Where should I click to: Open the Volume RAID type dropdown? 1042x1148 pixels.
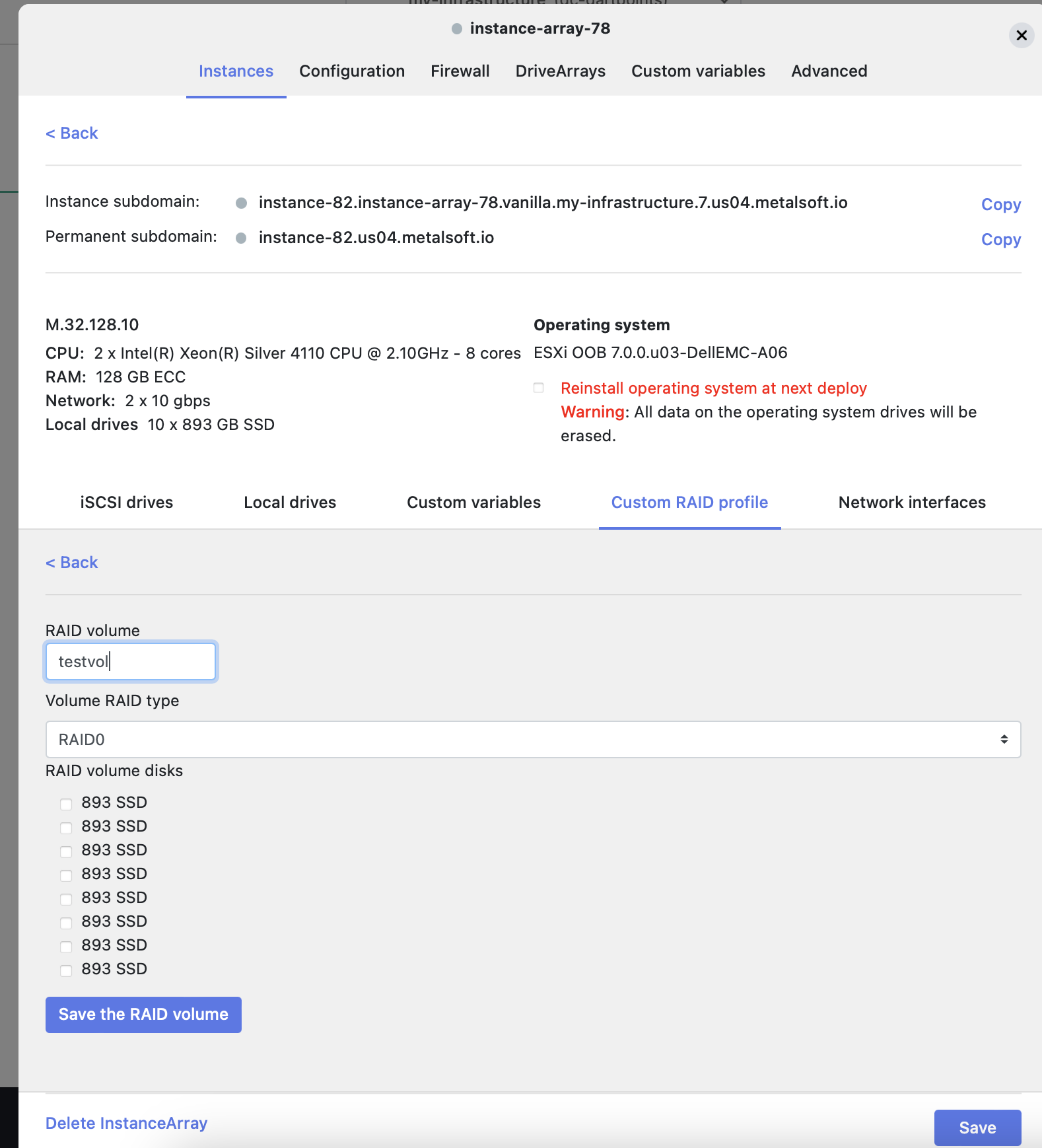(x=532, y=740)
